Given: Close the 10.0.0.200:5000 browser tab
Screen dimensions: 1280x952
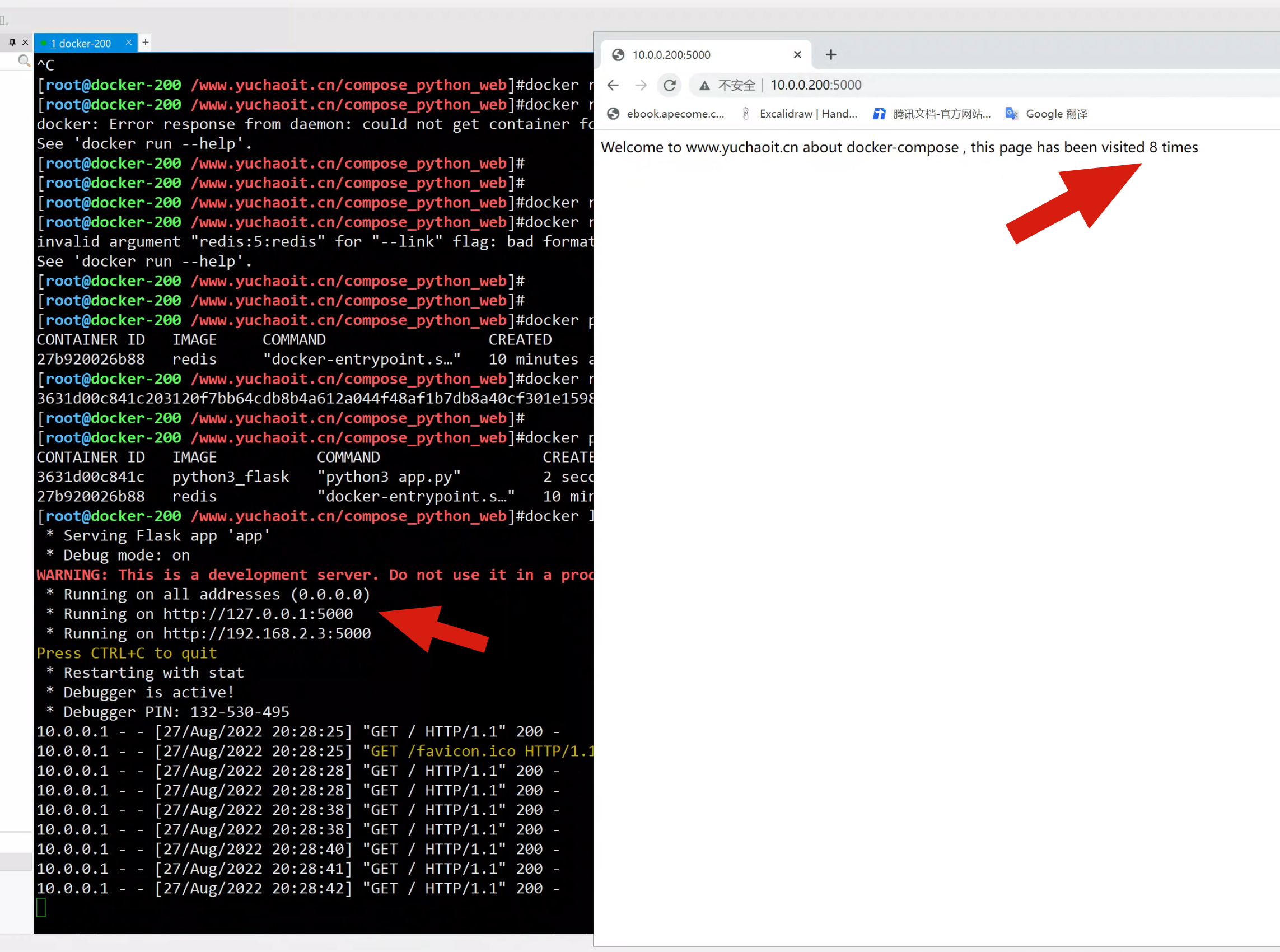Looking at the screenshot, I should point(797,55).
